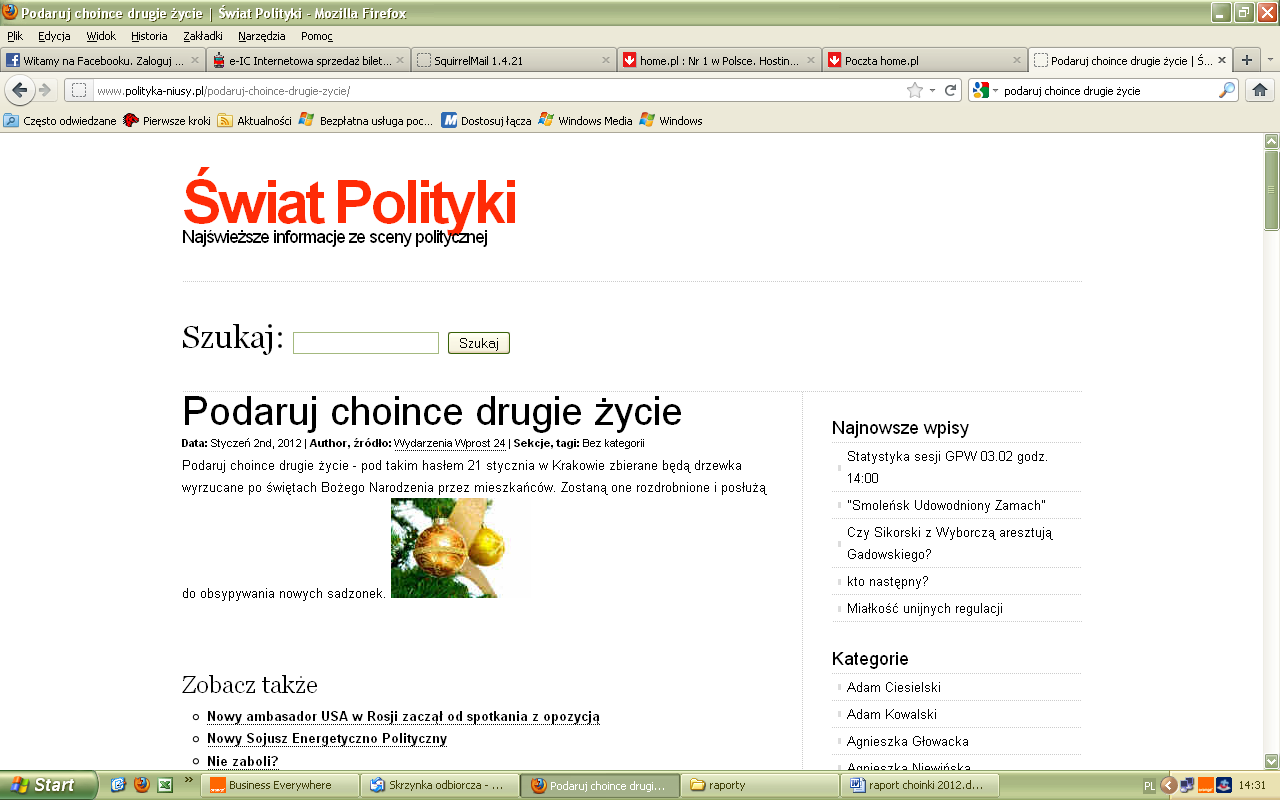This screenshot has width=1280, height=800.
Task: Click the page scrollbar down arrow
Action: click(1271, 761)
